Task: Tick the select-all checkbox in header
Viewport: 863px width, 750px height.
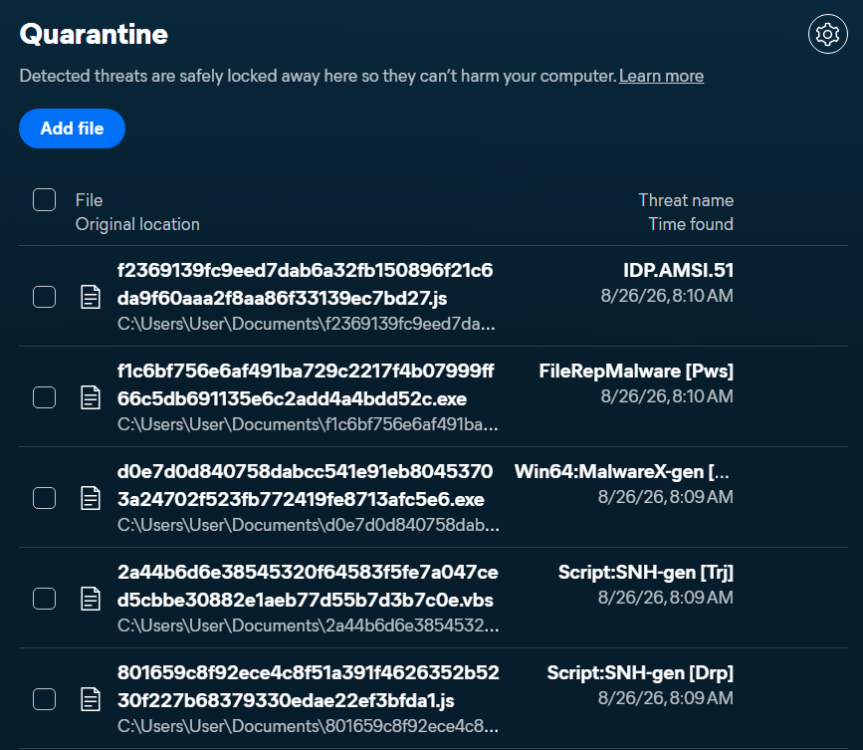Action: coord(44,200)
